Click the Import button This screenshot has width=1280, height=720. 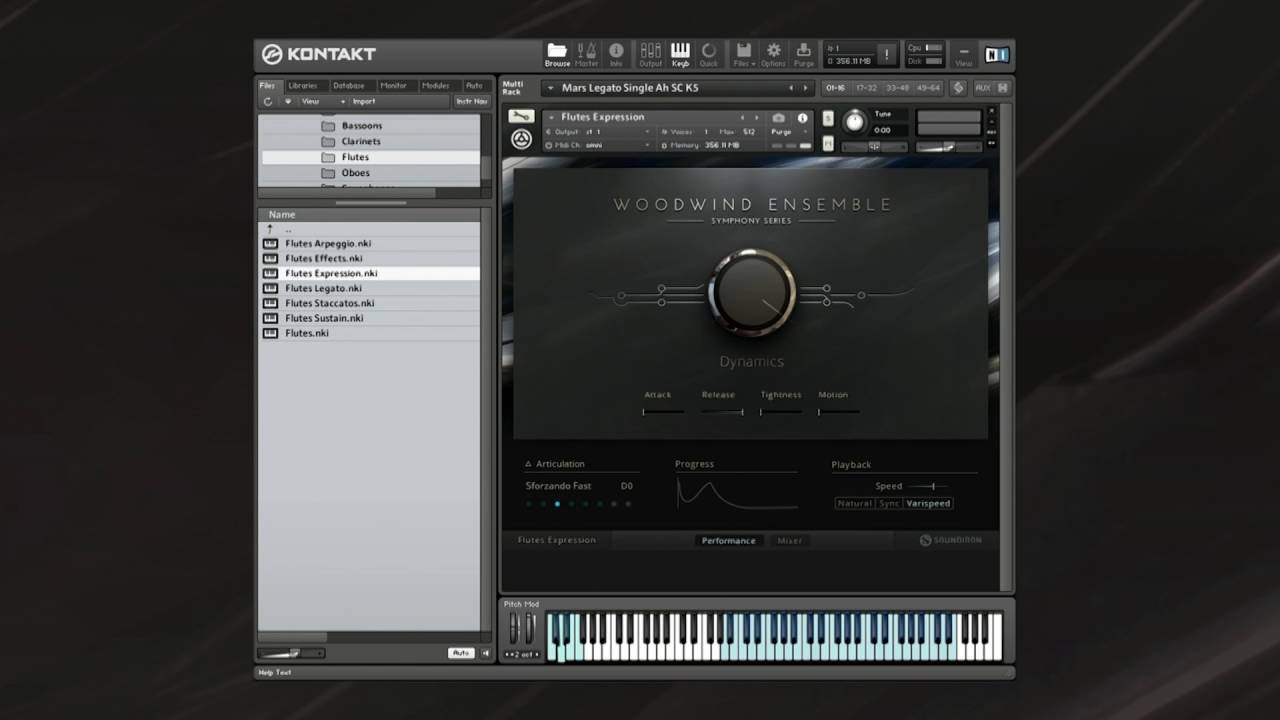(x=364, y=101)
